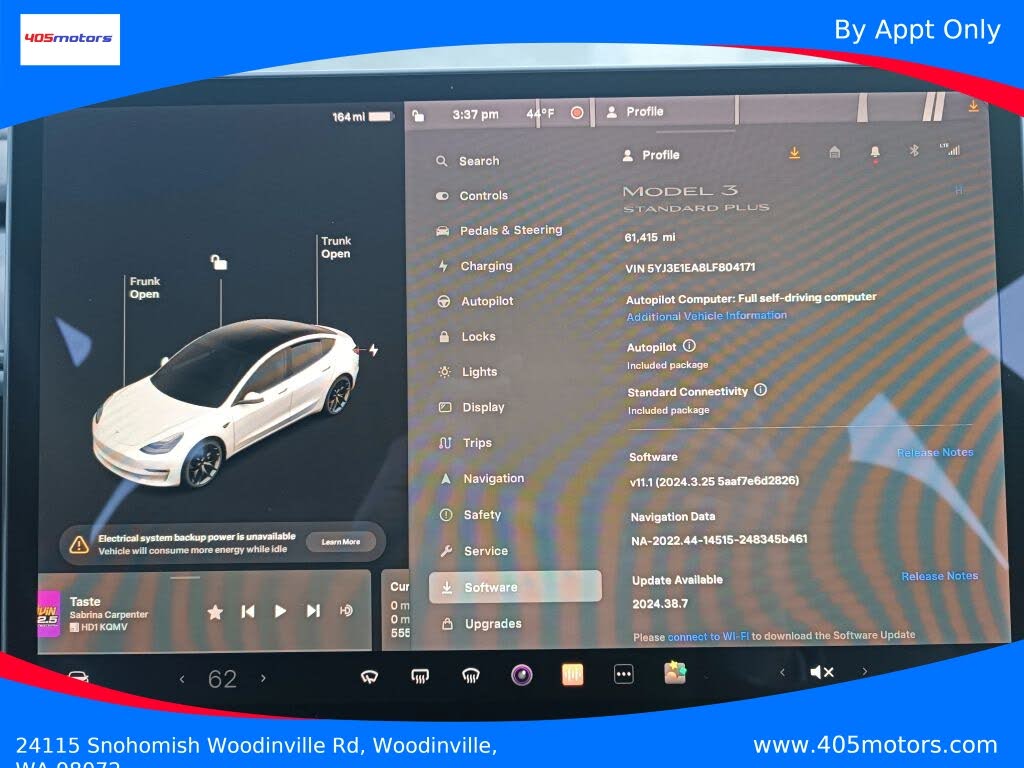Tap Profile in the top status bar
The height and width of the screenshot is (768, 1024).
click(x=635, y=112)
